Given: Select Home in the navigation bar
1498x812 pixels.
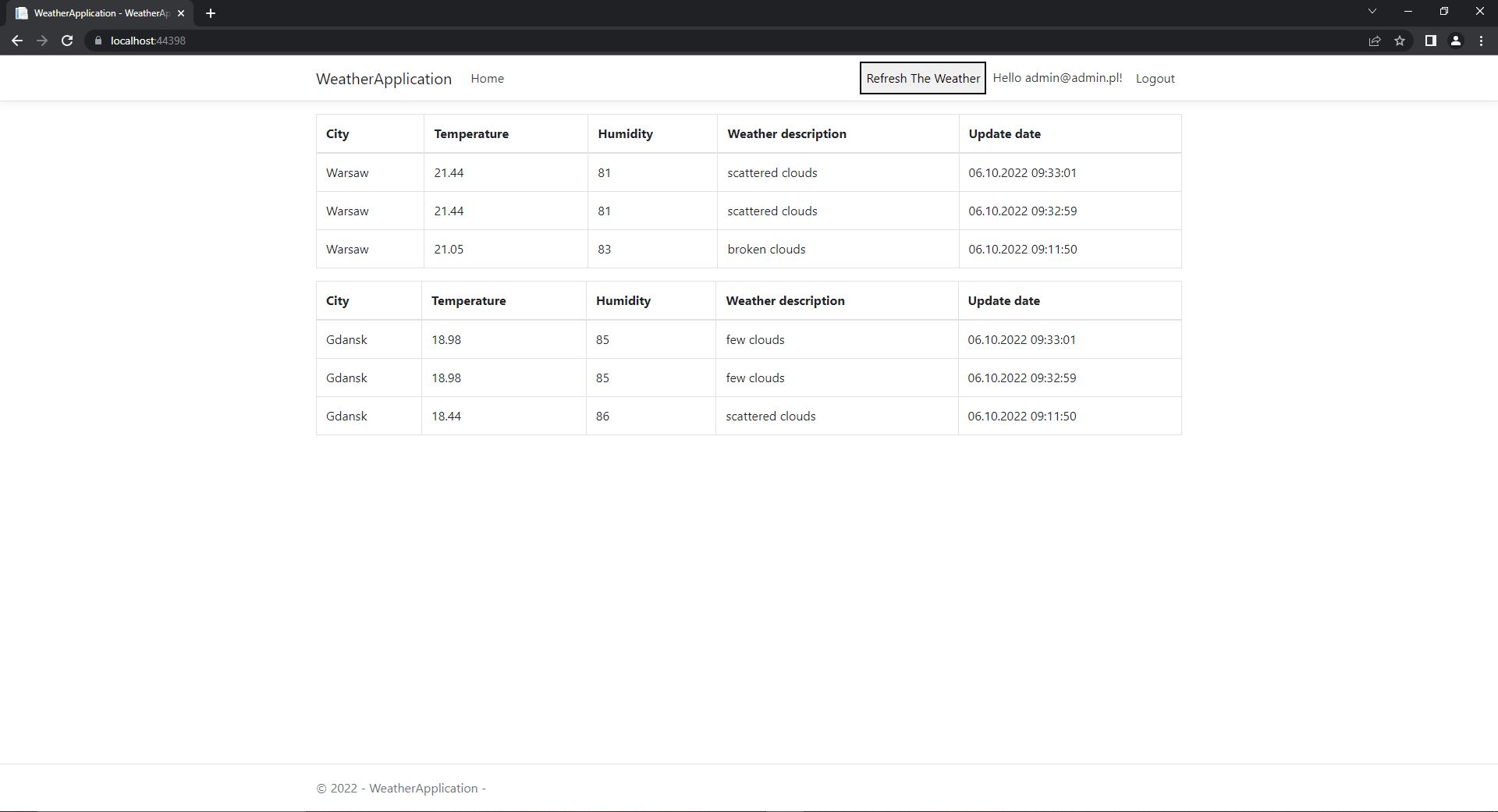Looking at the screenshot, I should 487,78.
